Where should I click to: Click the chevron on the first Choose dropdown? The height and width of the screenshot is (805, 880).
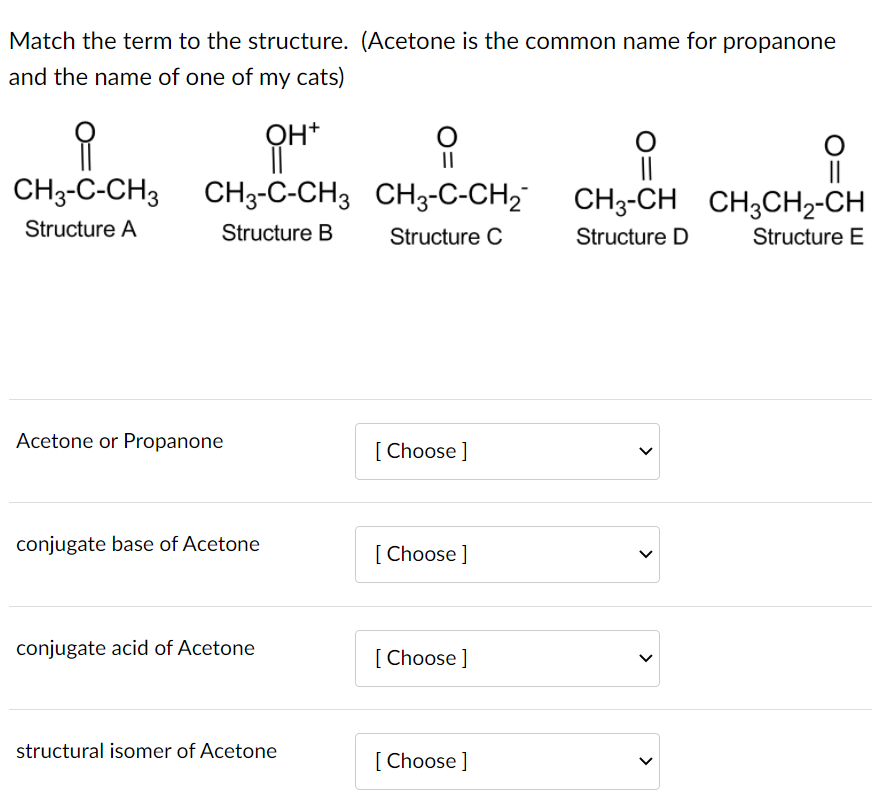click(646, 451)
